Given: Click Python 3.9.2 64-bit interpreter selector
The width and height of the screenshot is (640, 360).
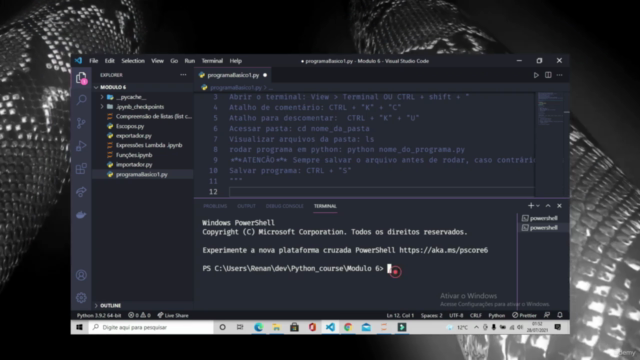Looking at the screenshot, I should (99, 315).
